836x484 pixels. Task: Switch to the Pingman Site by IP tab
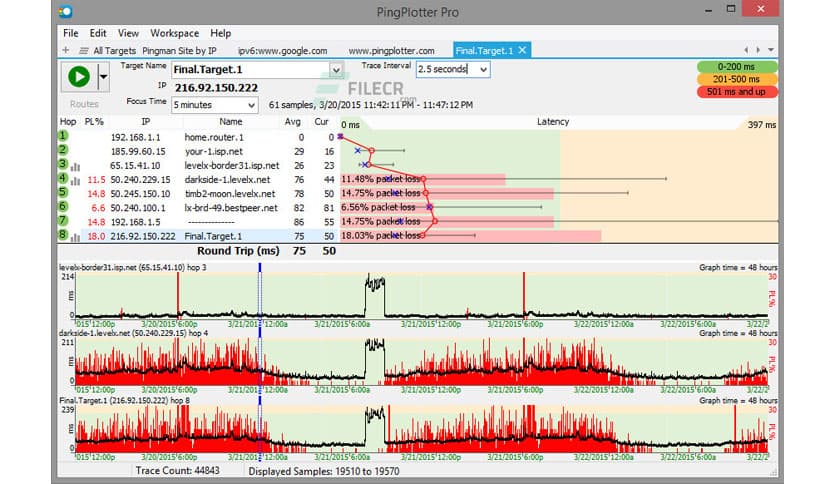click(x=179, y=51)
